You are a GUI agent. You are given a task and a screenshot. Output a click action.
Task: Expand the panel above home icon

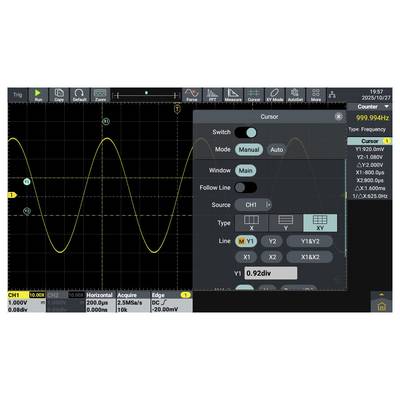click(381, 294)
